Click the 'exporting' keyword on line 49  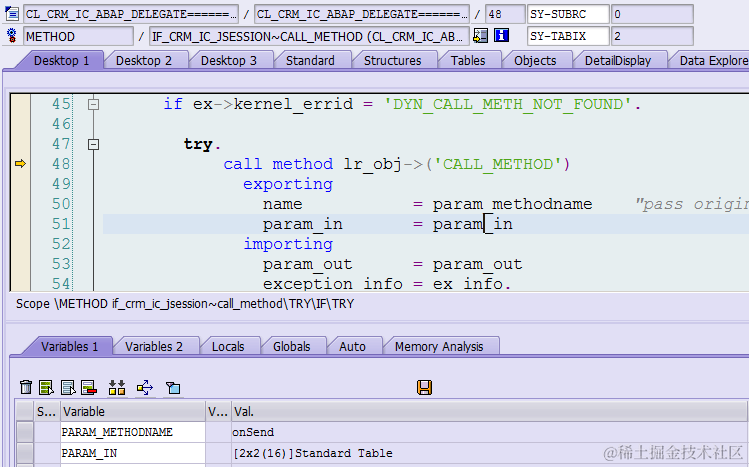pyautogui.click(x=288, y=184)
